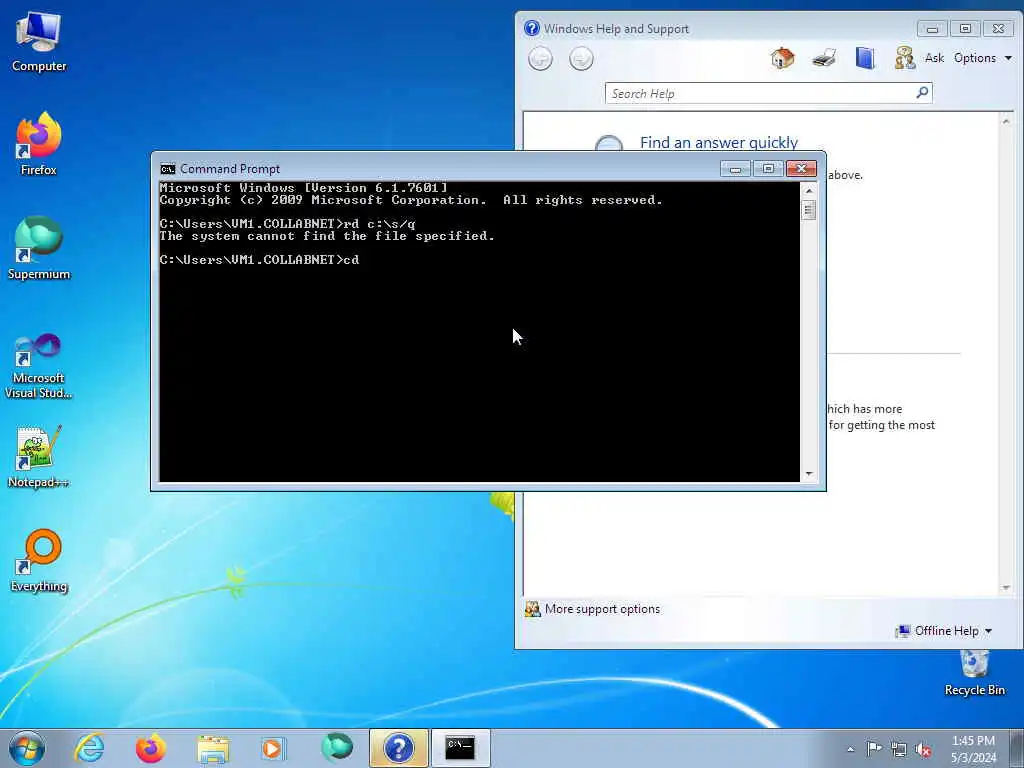1024x768 pixels.
Task: Click the current prompt line ending in cd
Action: tap(259, 259)
